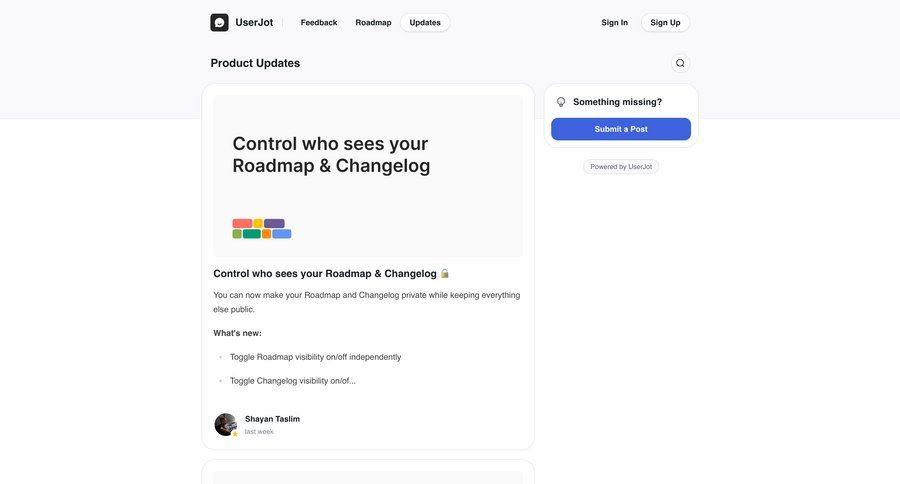
Task: Click the yellow badge on the author avatar
Action: point(235,434)
